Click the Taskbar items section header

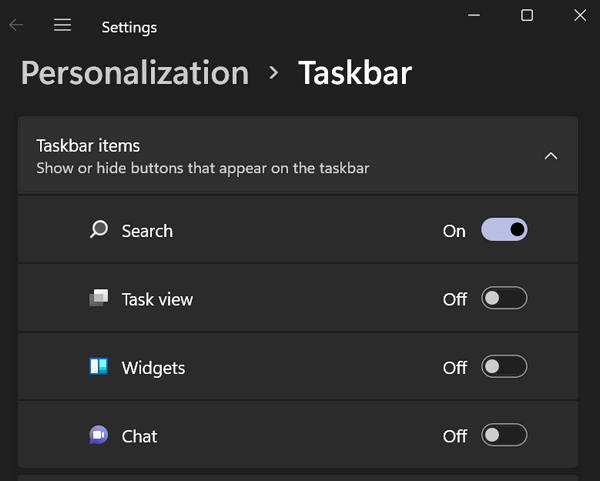tap(298, 156)
